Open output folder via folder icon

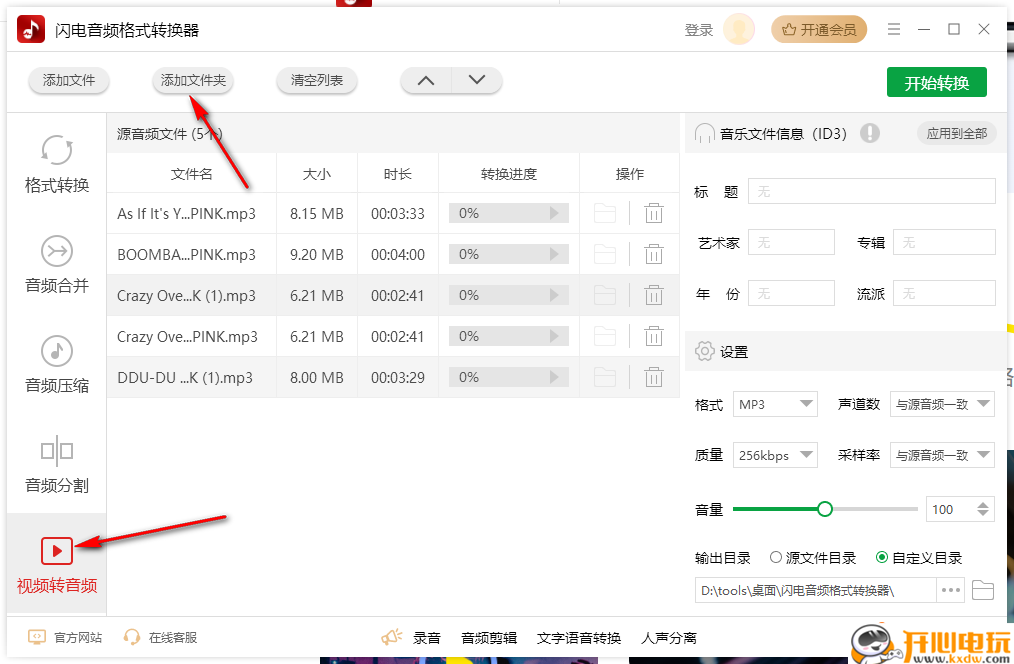click(x=983, y=591)
